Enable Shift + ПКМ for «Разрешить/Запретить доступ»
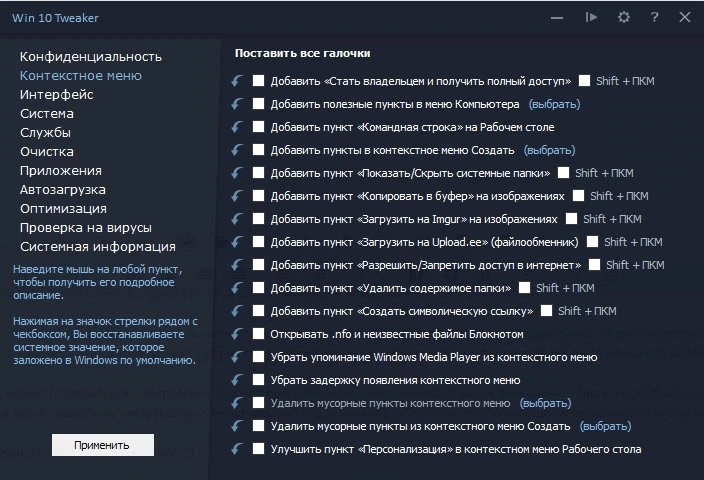The image size is (704, 480). pos(594,264)
